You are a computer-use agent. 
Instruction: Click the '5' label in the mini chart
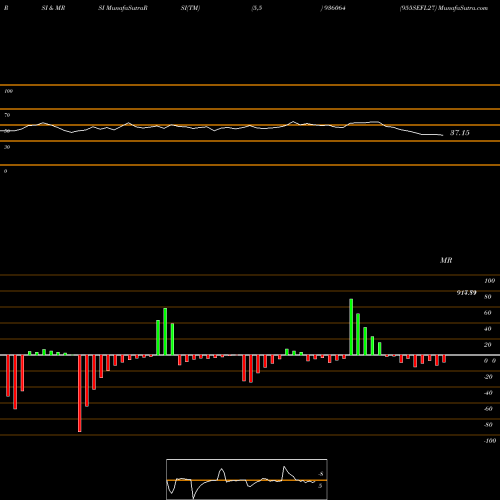click(x=320, y=486)
